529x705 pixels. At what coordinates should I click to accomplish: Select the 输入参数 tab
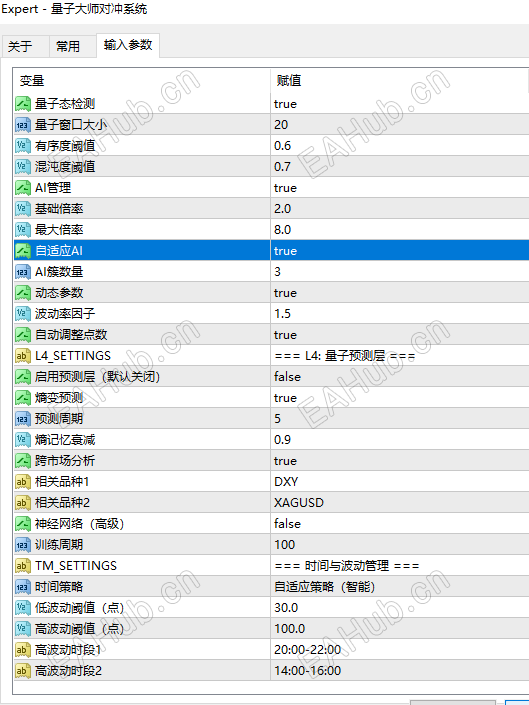(x=128, y=45)
